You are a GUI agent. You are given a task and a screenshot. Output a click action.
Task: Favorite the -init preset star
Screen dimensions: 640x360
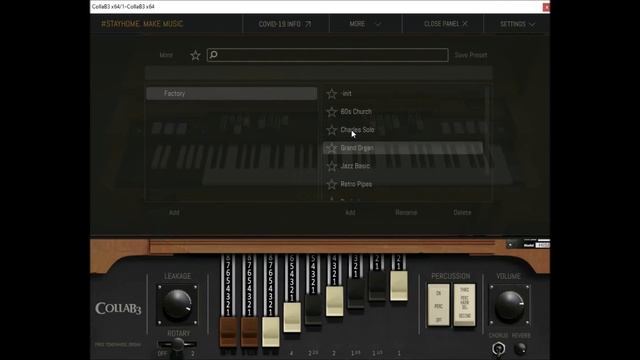pyautogui.click(x=332, y=94)
